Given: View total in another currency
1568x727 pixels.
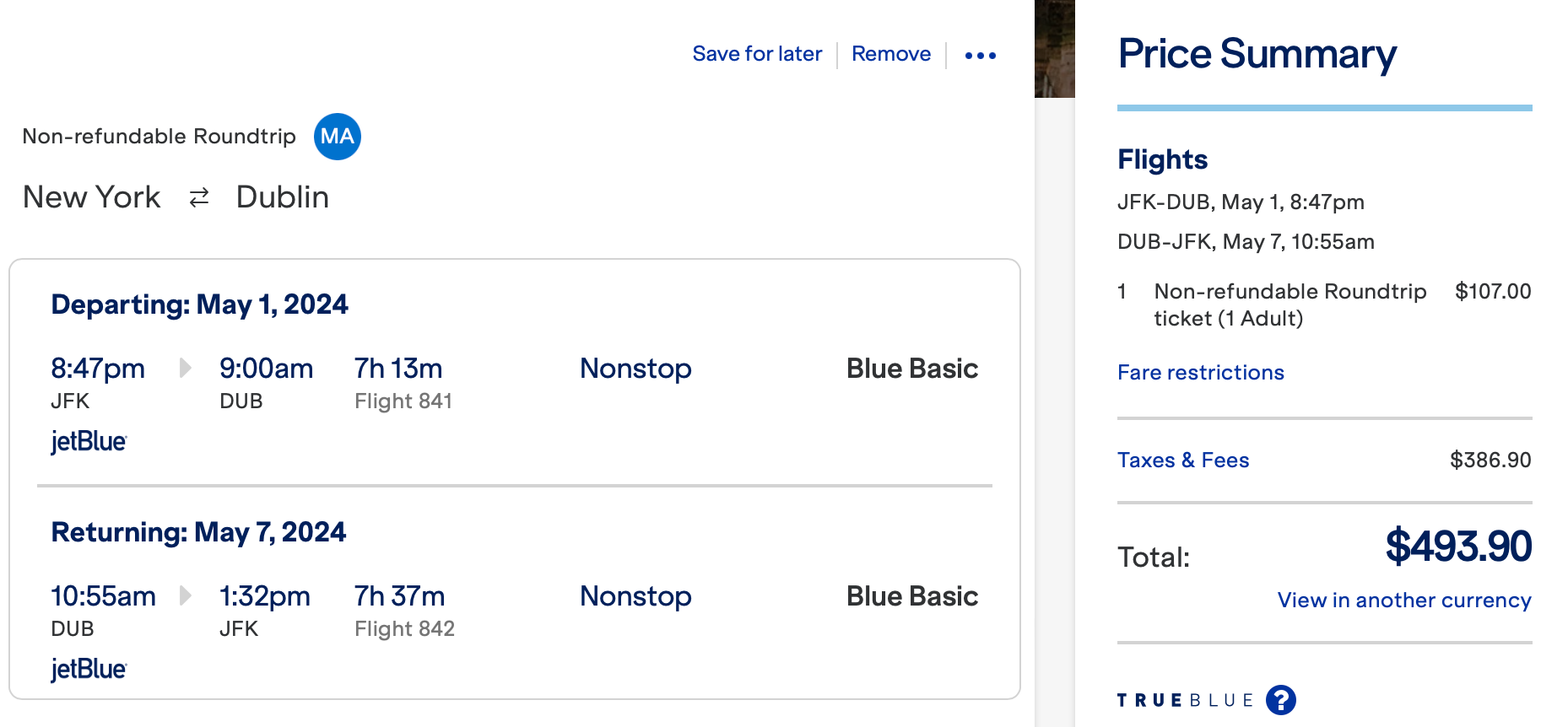Looking at the screenshot, I should pos(1404,600).
